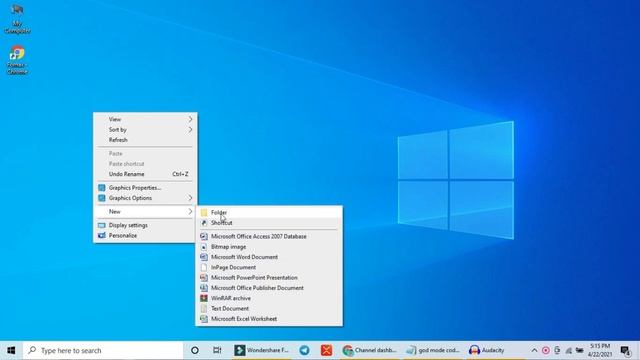Screen dimensions: 640x360
Task: Choose Refresh from the context menu
Action: pos(145,140)
